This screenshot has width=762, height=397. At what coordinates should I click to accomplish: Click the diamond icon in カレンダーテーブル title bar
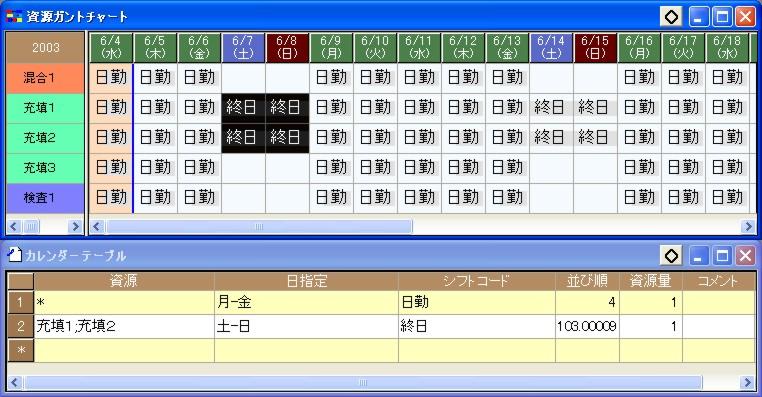[x=671, y=256]
